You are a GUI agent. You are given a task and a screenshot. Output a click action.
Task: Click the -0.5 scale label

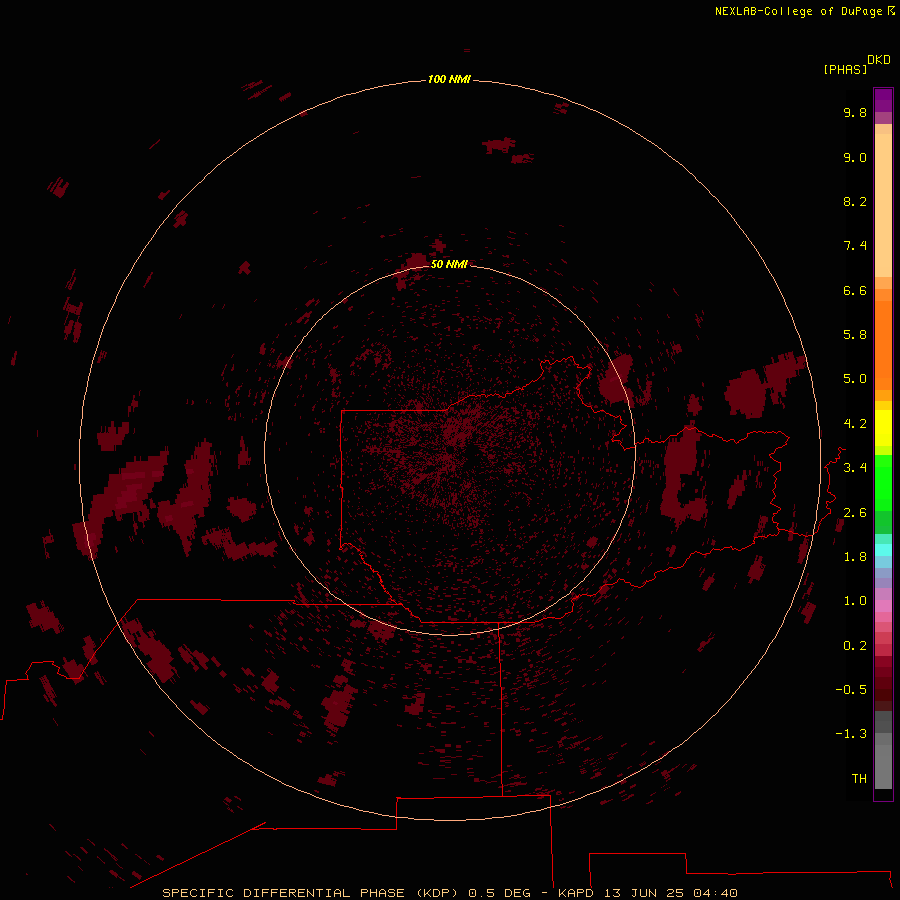(x=851, y=690)
